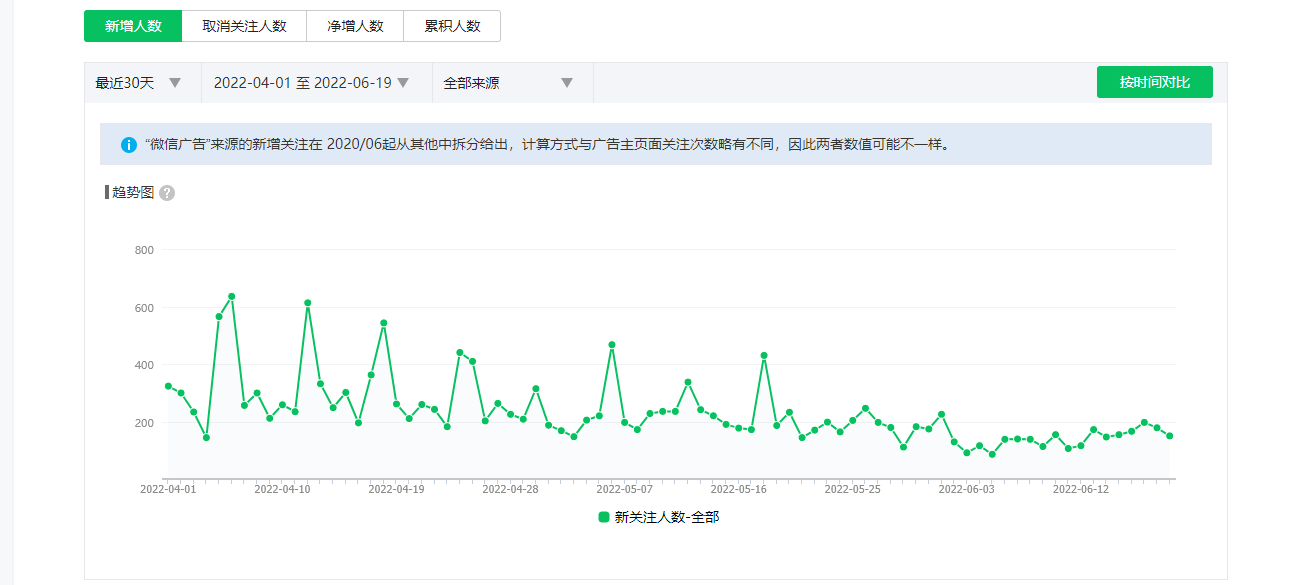Expand the 最近30天 time range dropdown
The height and width of the screenshot is (585, 1296).
pyautogui.click(x=139, y=83)
